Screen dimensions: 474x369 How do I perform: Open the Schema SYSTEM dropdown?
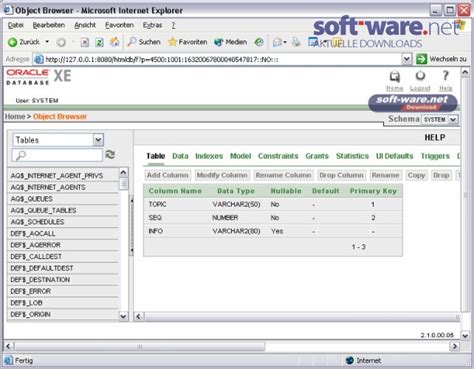click(440, 119)
